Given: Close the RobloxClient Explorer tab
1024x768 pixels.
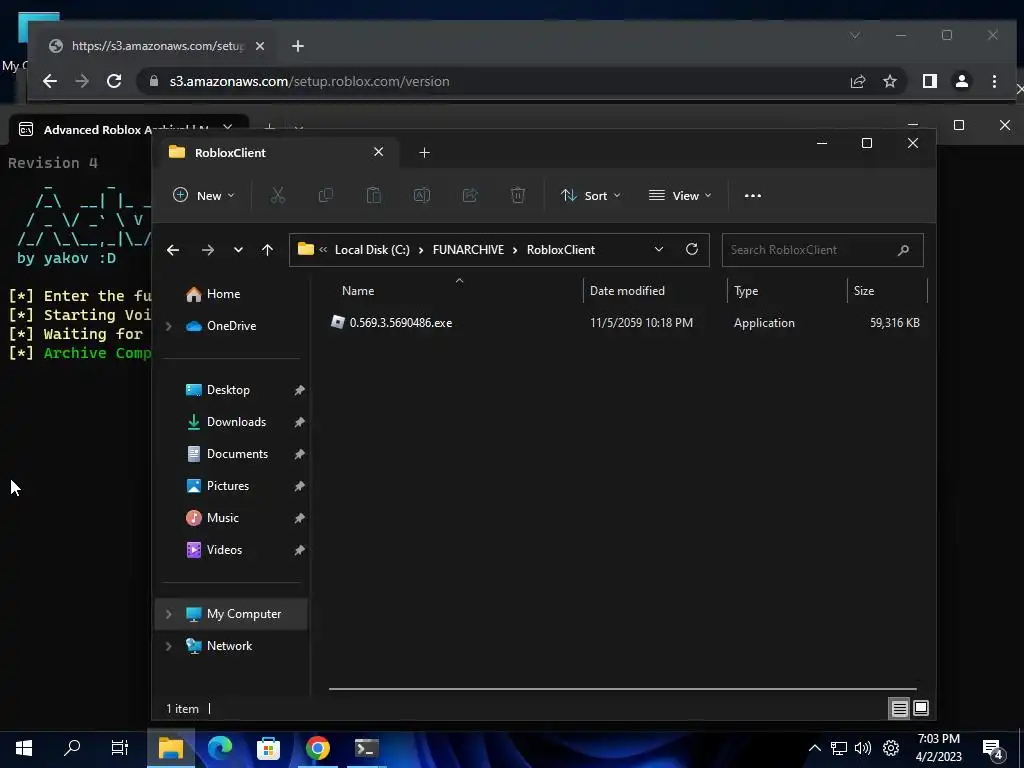Looking at the screenshot, I should (378, 152).
